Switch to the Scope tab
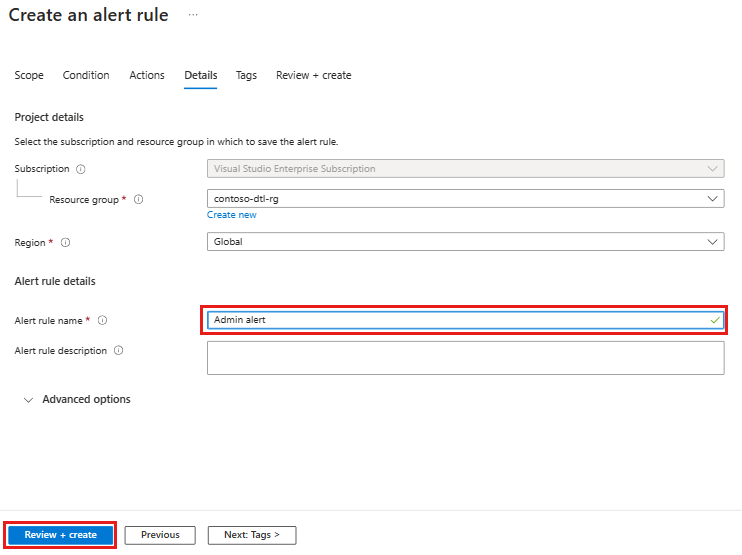 (29, 75)
